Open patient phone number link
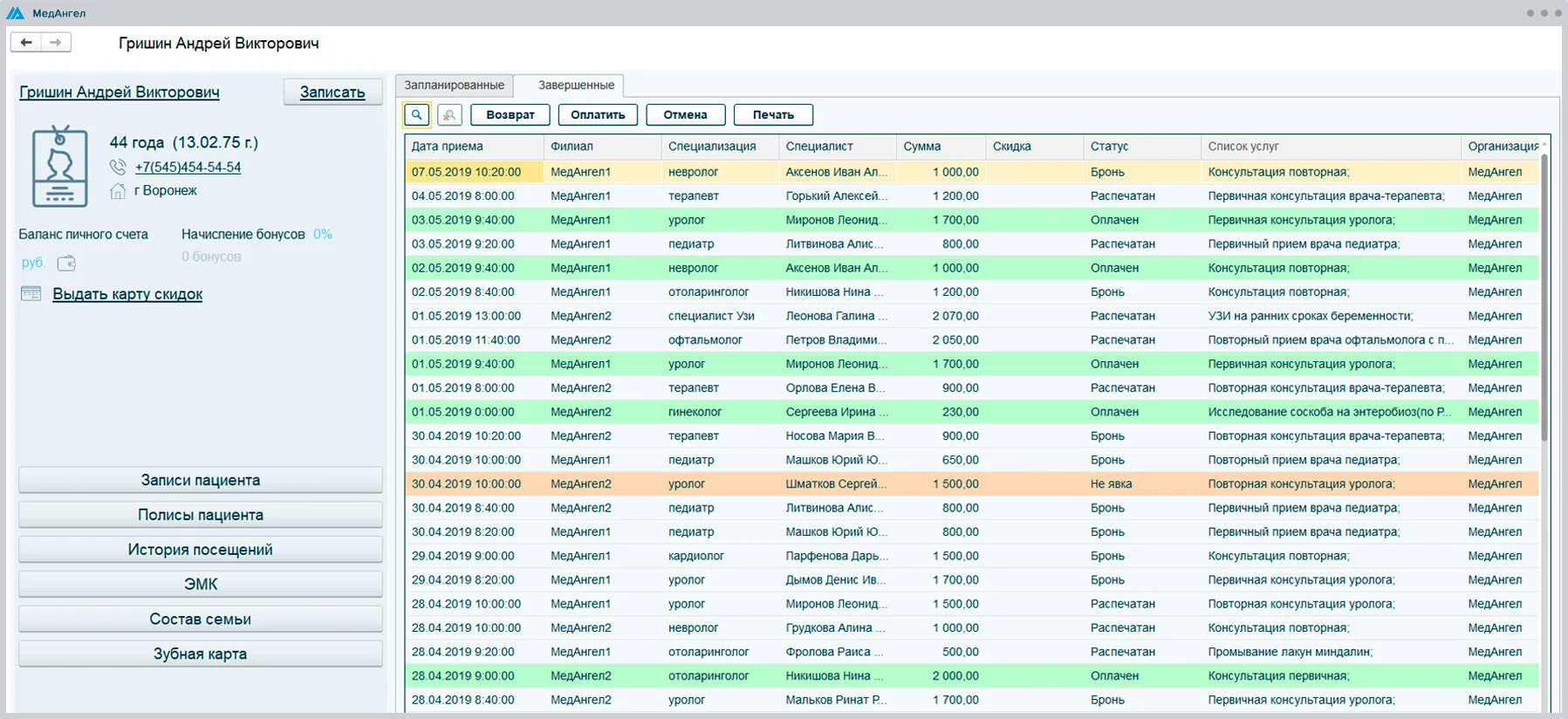Viewport: 1568px width, 719px height. [188, 167]
